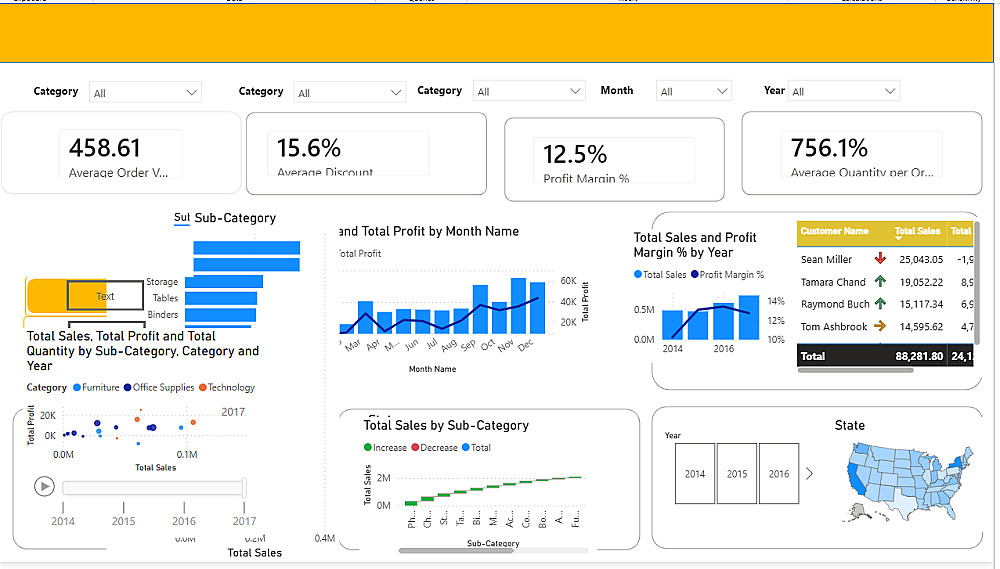Click the Text button shape
The height and width of the screenshot is (569, 1000).
(105, 296)
